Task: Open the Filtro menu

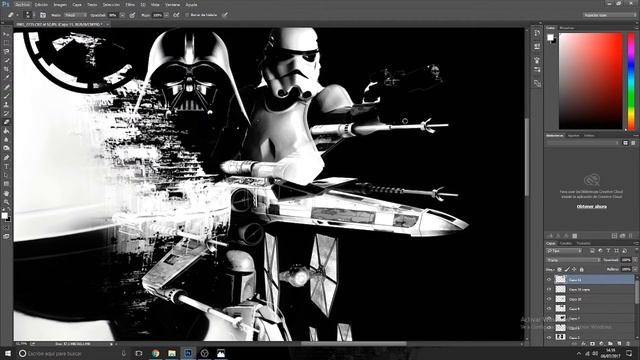Action: pos(130,5)
